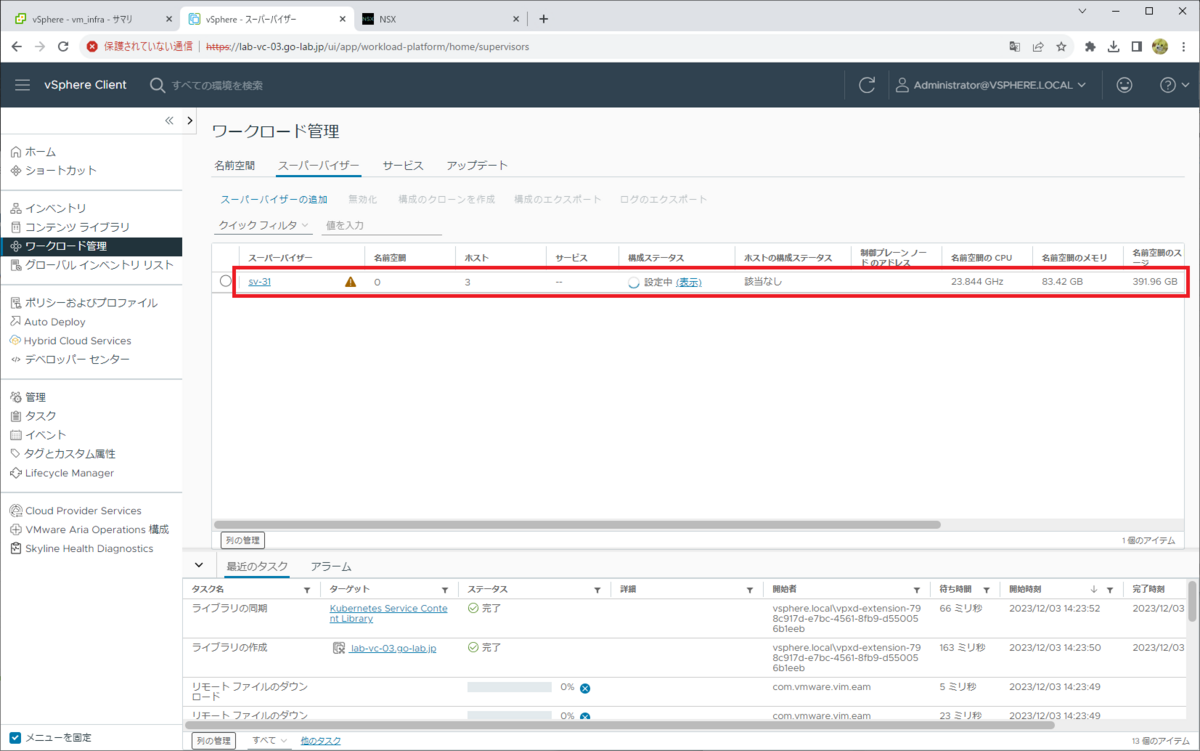Switch to the アップデート tab
1200x751 pixels.
coord(477,166)
